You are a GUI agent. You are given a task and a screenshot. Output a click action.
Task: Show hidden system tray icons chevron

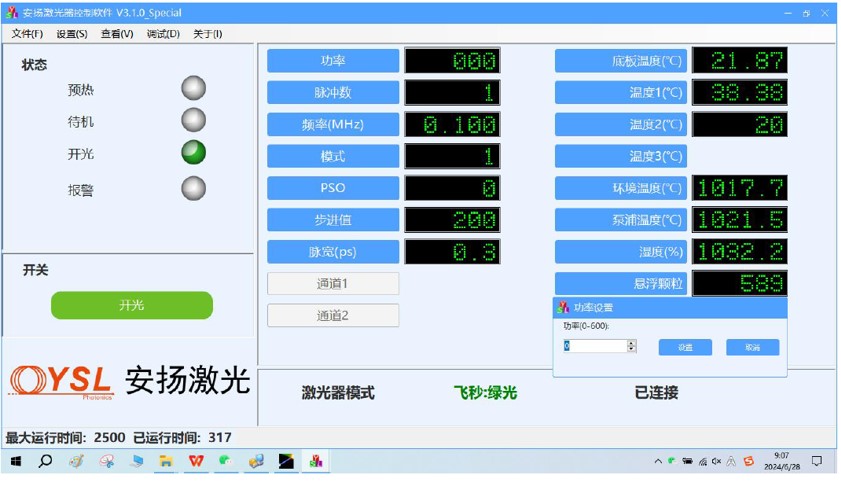pyautogui.click(x=658, y=461)
